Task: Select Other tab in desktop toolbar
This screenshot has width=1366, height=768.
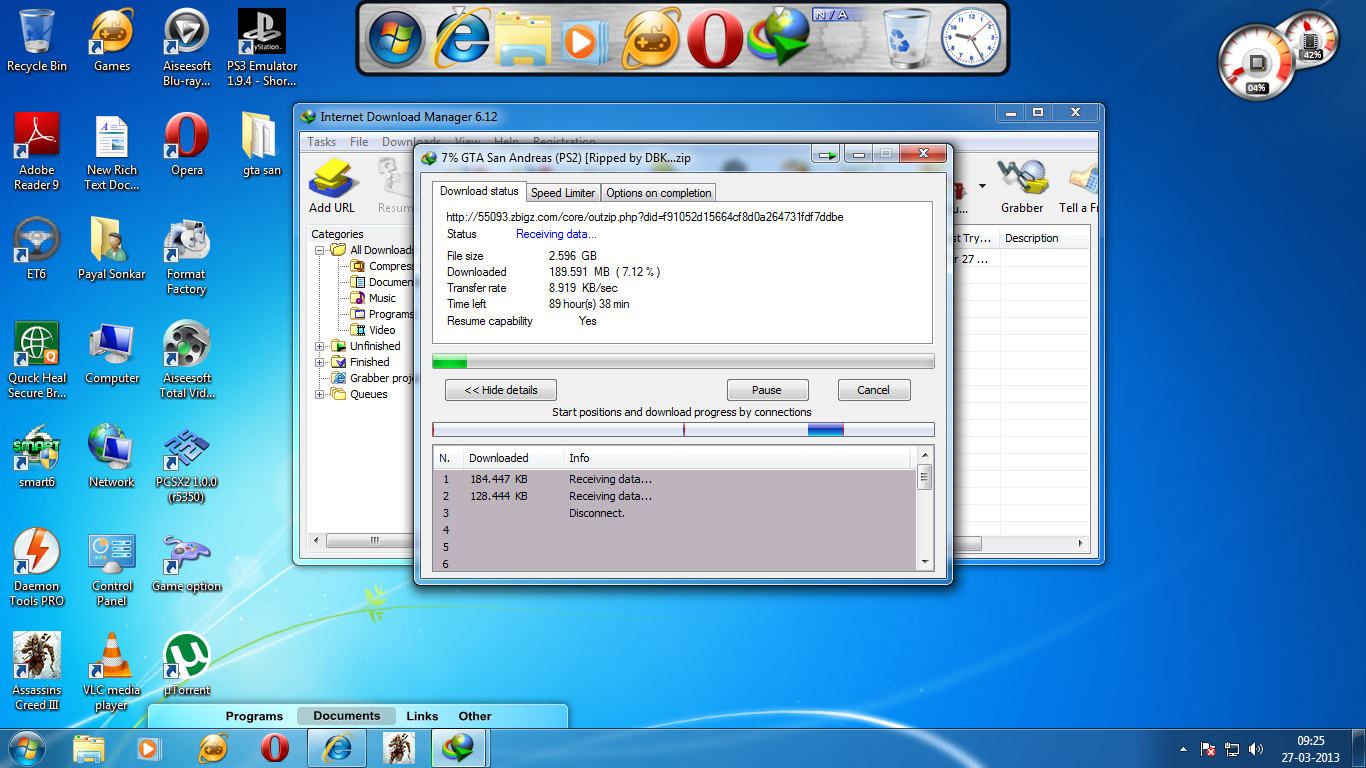Action: (475, 716)
